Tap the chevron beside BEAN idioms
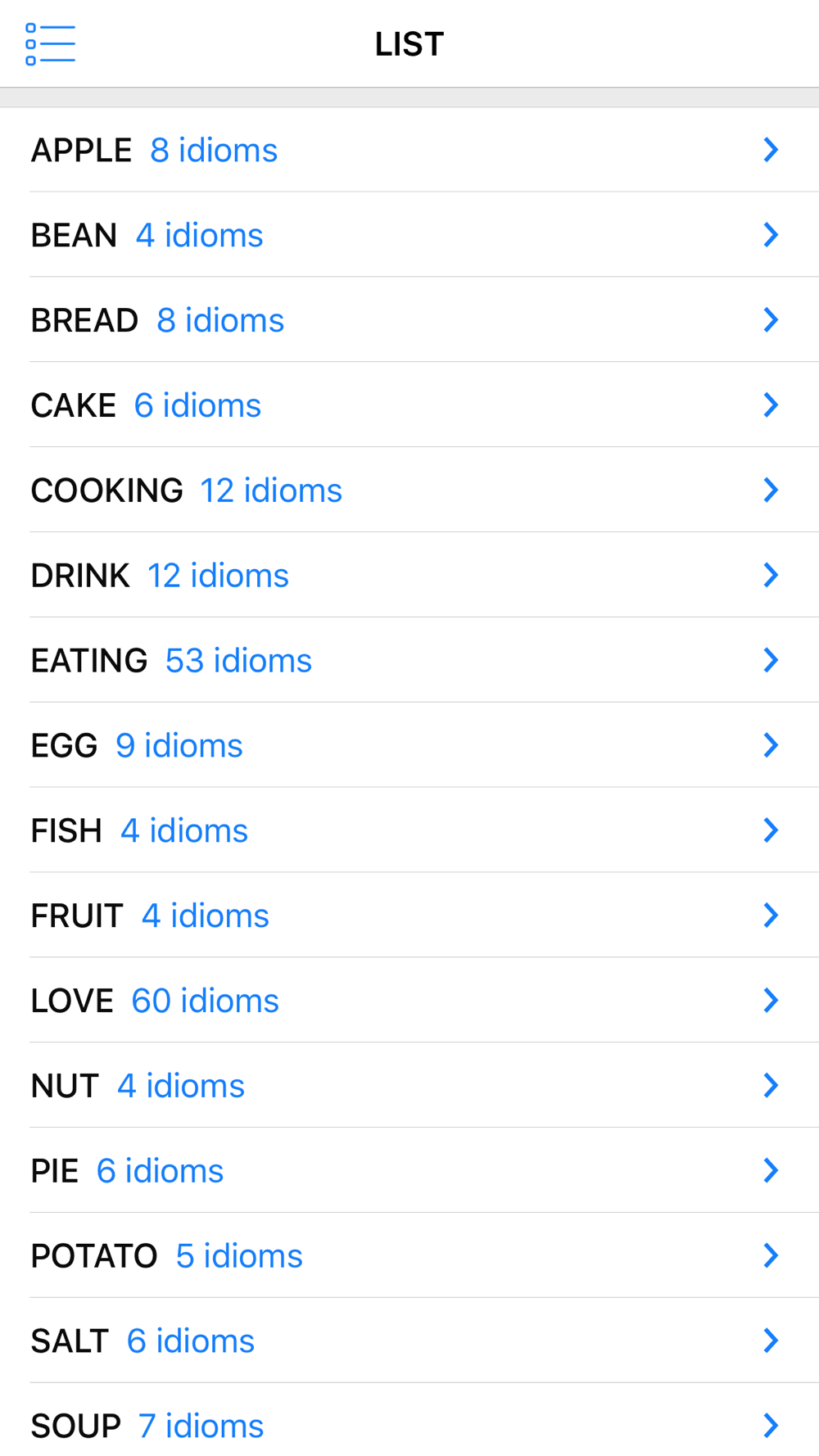819x1456 pixels. tap(770, 235)
